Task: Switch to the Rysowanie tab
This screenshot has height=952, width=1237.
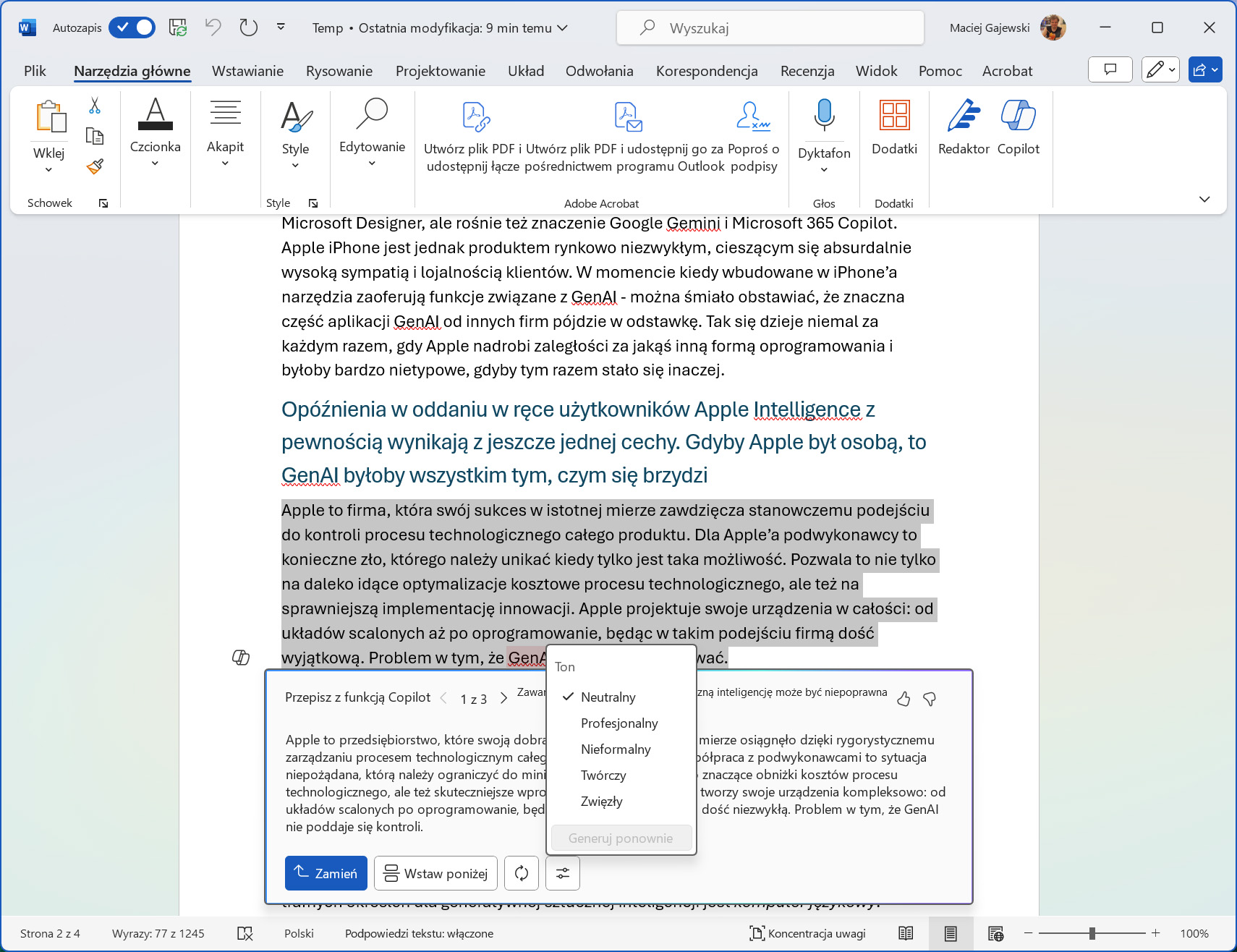Action: pos(339,71)
